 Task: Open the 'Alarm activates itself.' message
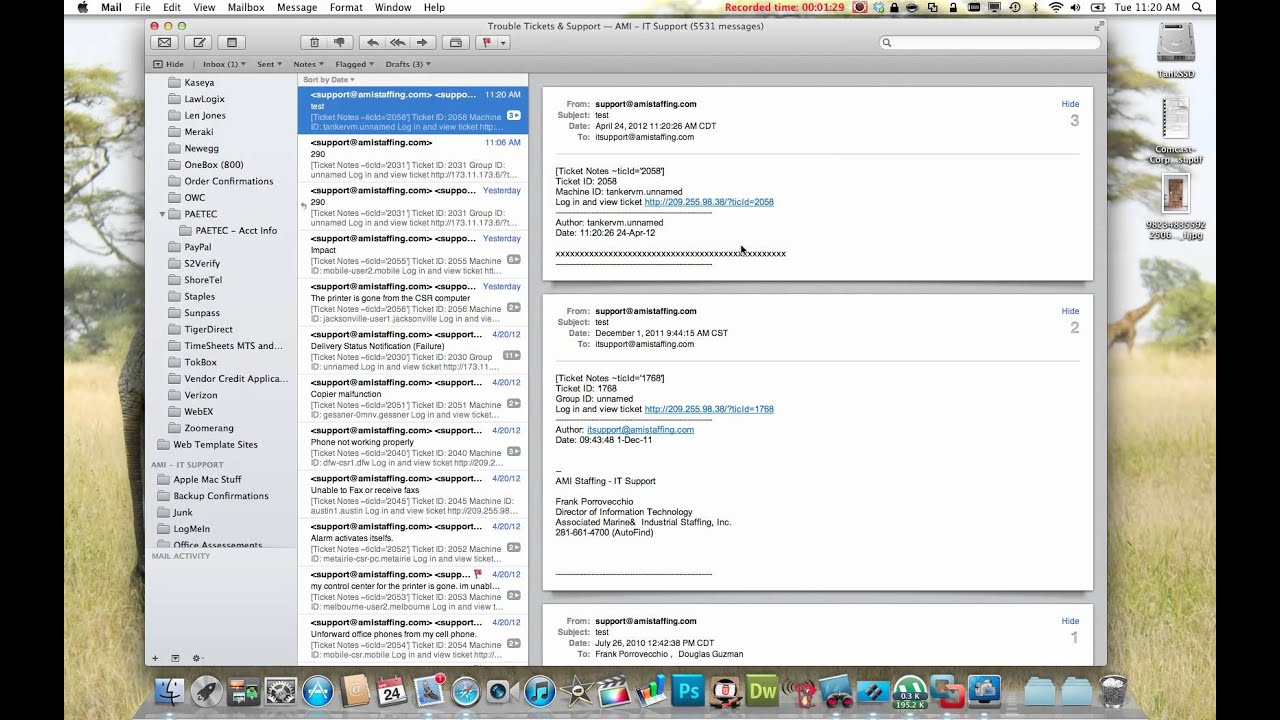[x=412, y=543]
